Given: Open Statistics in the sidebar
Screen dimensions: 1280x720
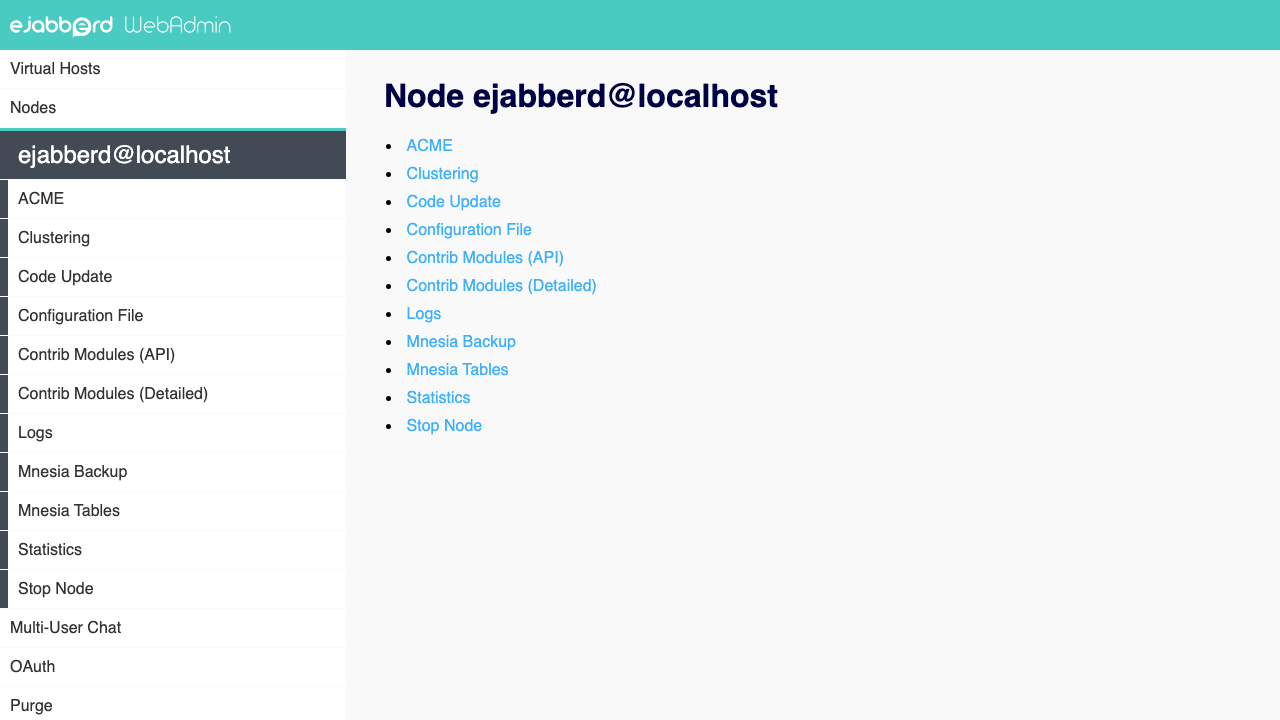Looking at the screenshot, I should tap(177, 550).
